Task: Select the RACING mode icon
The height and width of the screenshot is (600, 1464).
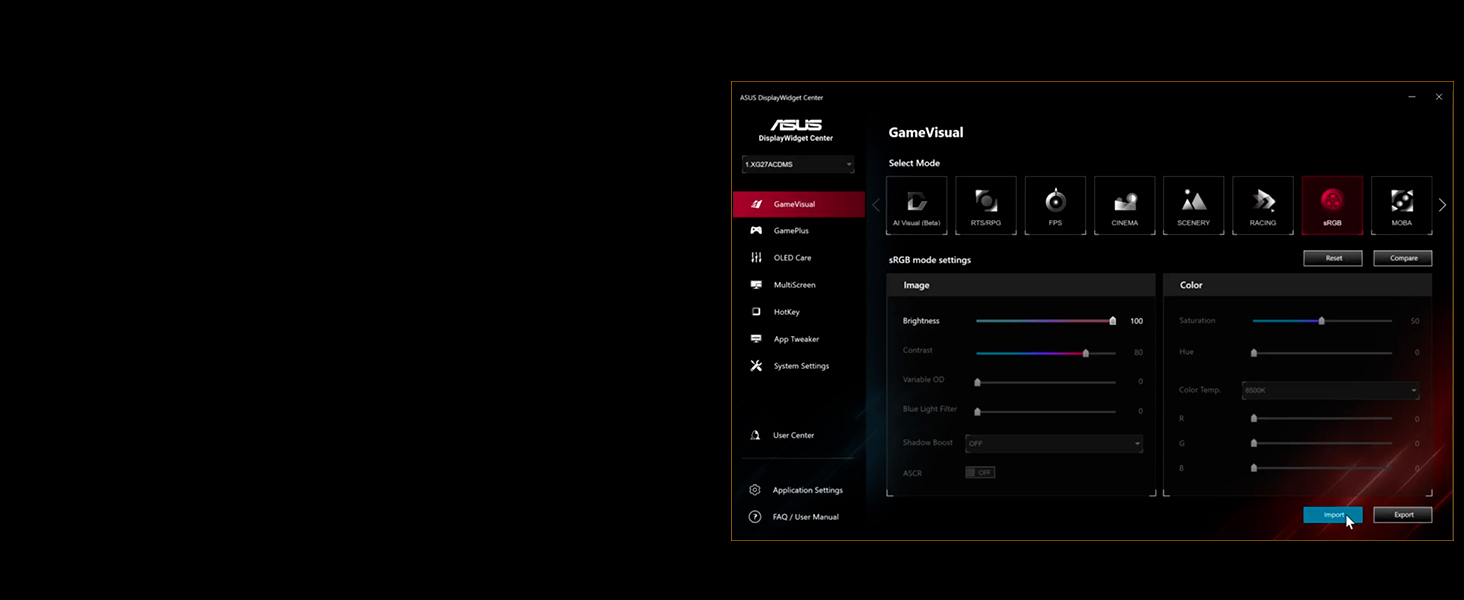Action: (x=1262, y=205)
